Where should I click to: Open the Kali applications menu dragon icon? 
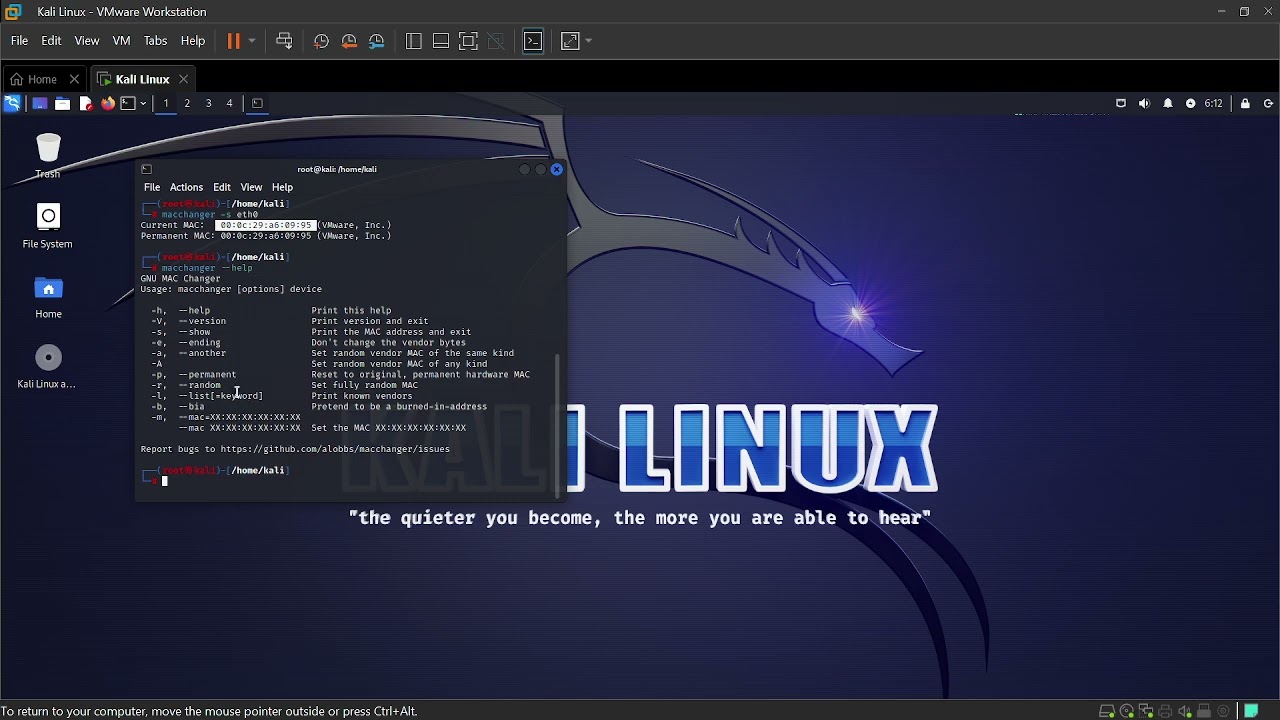coord(12,103)
